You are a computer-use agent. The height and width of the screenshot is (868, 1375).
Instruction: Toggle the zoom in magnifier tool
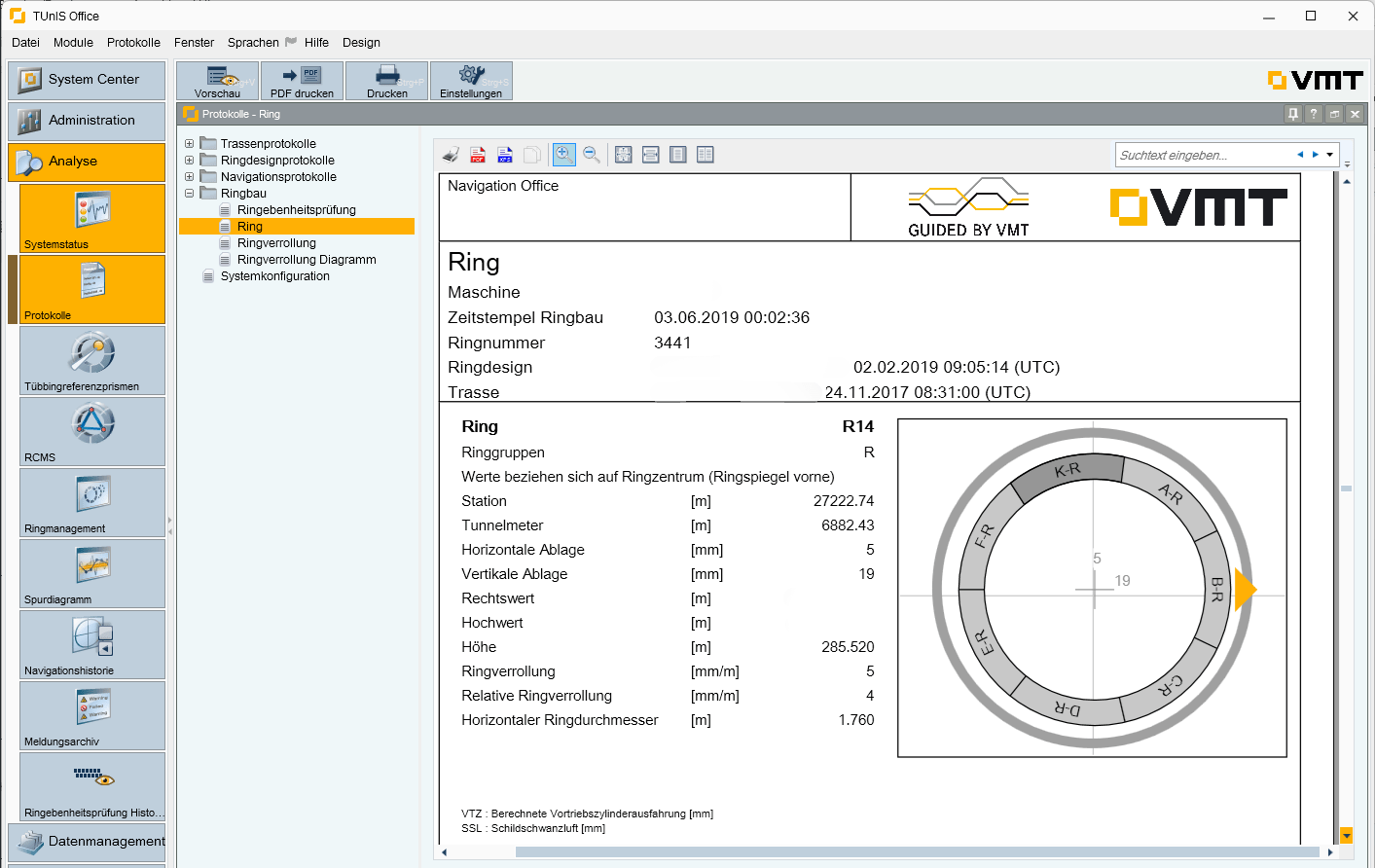coord(563,155)
